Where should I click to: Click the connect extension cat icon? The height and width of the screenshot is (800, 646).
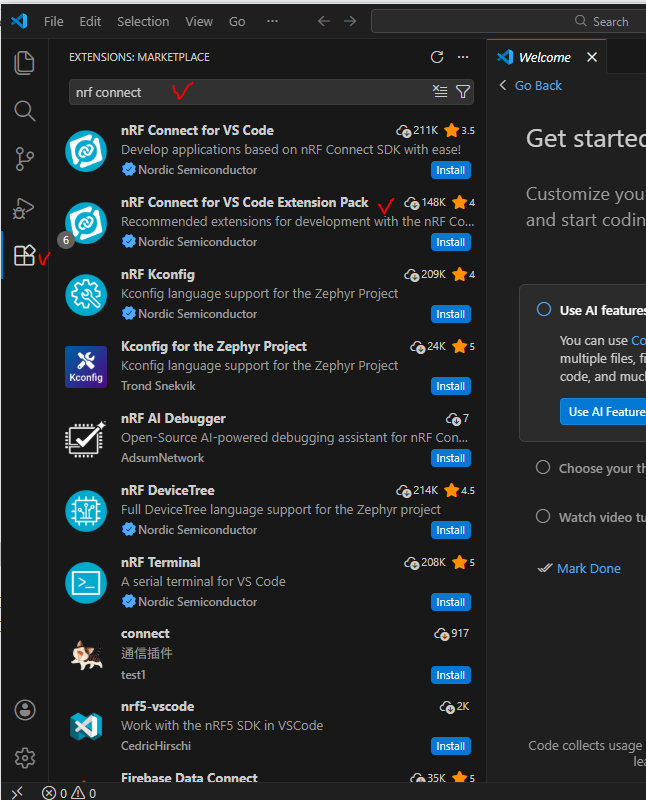86,655
